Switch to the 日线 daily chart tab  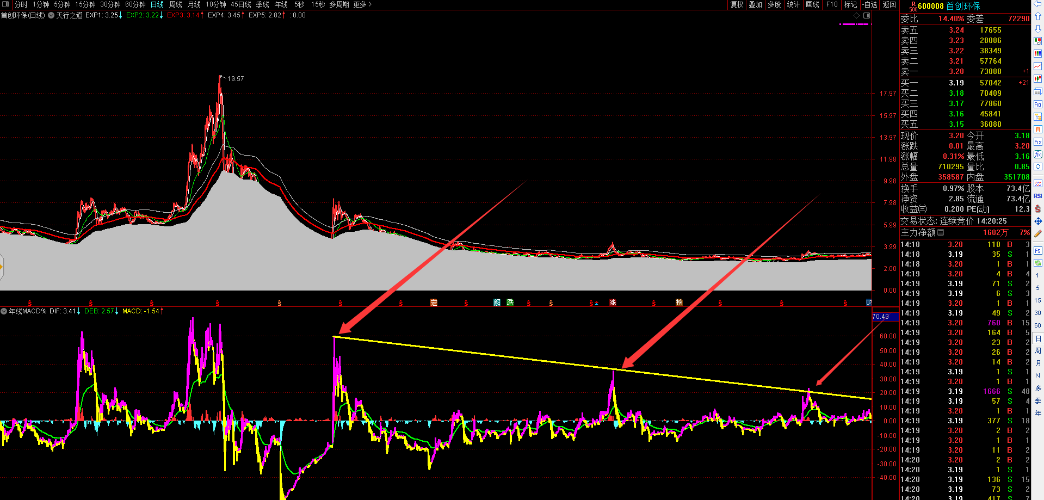[157, 5]
